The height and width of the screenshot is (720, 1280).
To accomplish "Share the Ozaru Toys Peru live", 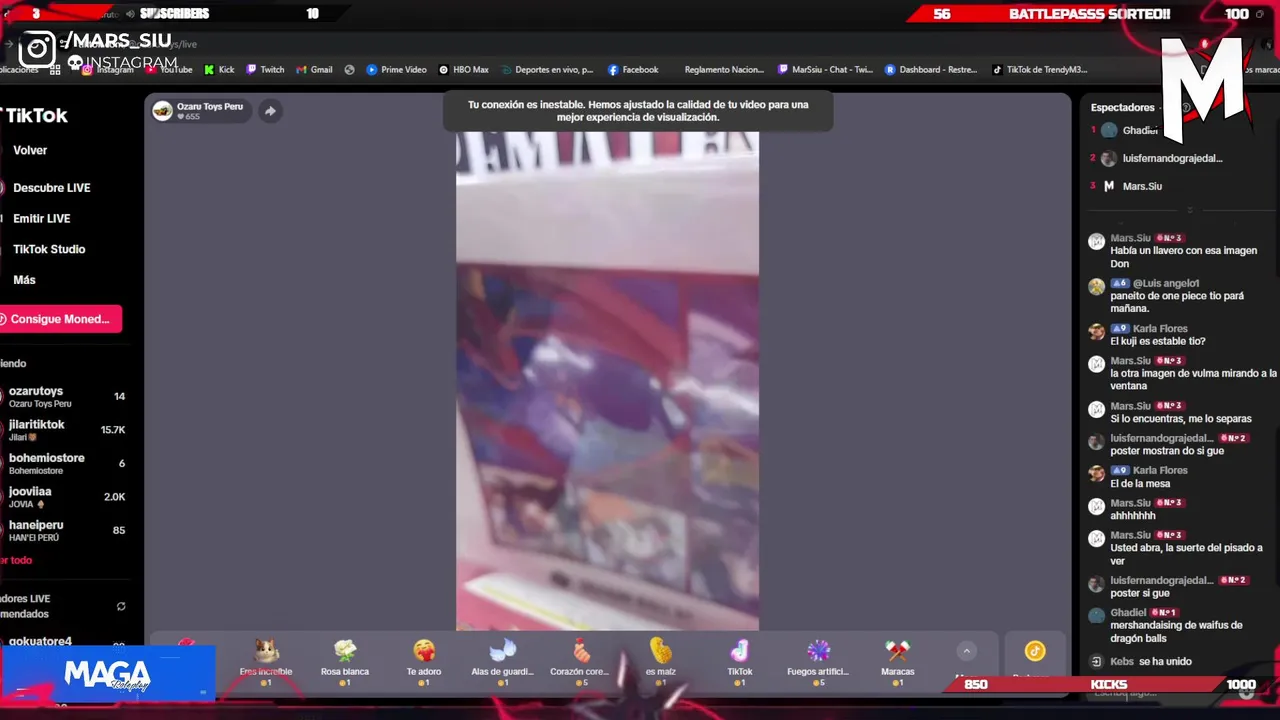I will pyautogui.click(x=270, y=111).
